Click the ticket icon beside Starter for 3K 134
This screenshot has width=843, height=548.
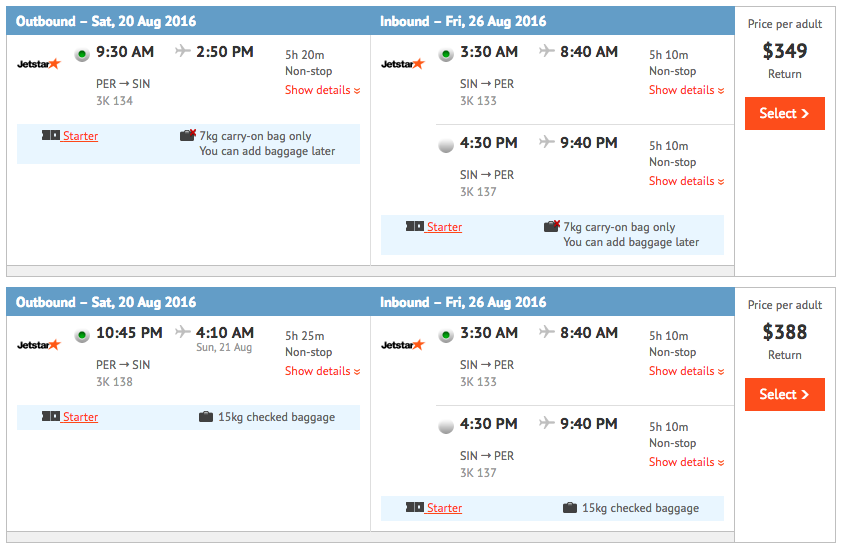(x=51, y=135)
